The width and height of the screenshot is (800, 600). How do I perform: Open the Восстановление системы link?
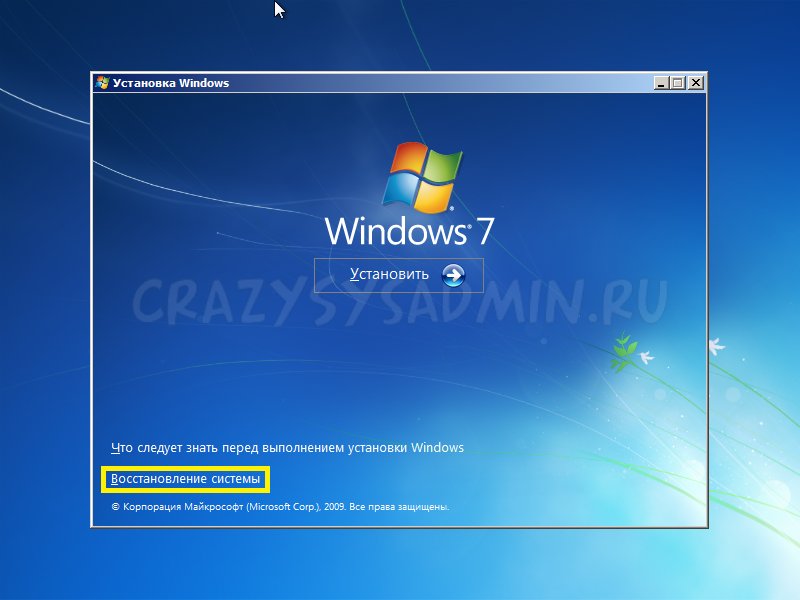tap(185, 480)
